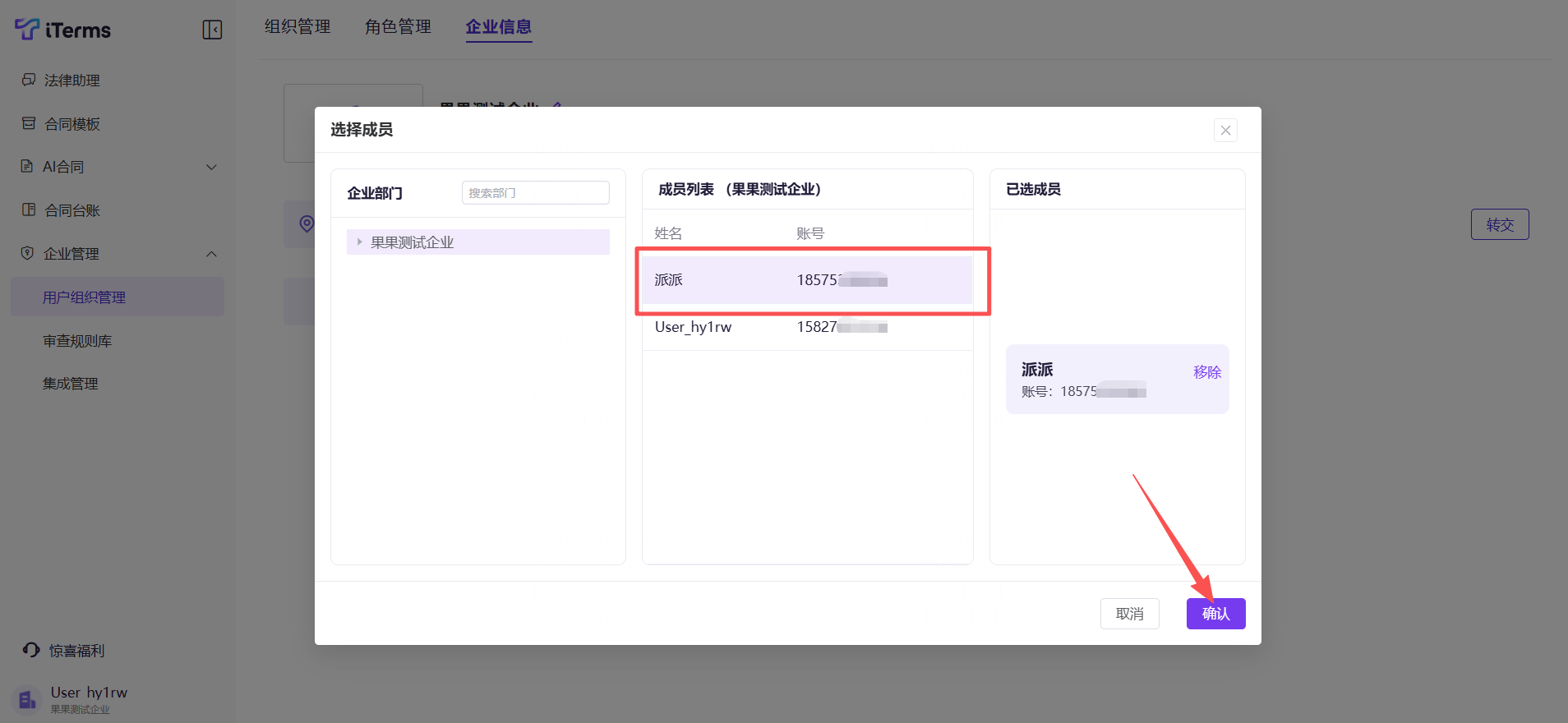Click the location pin icon behind dialog
1568x723 pixels.
(307, 223)
